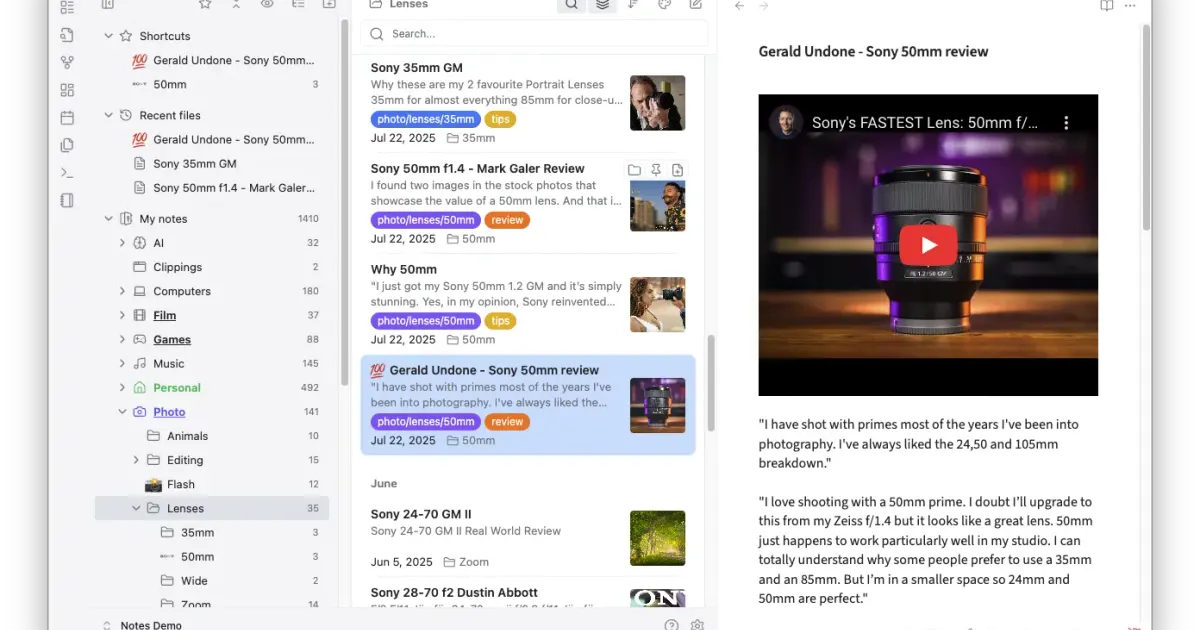Open the palette appearance icon
Viewport: 1200px width, 630px height.
664,5
